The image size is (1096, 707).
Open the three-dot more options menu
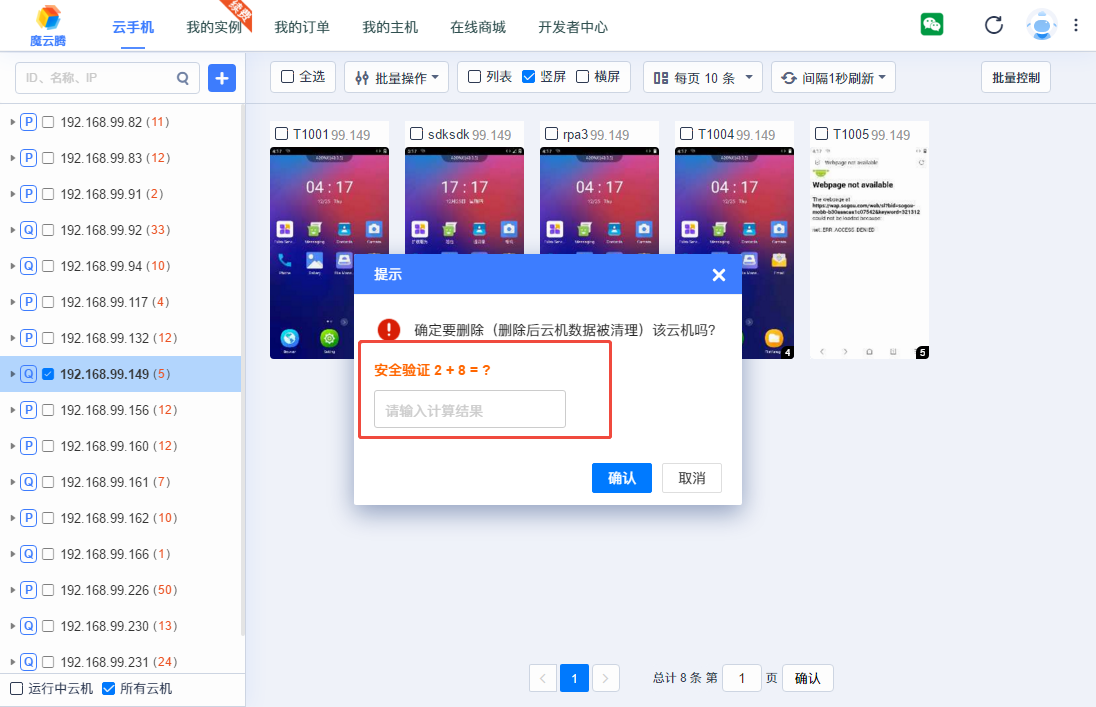1076,25
